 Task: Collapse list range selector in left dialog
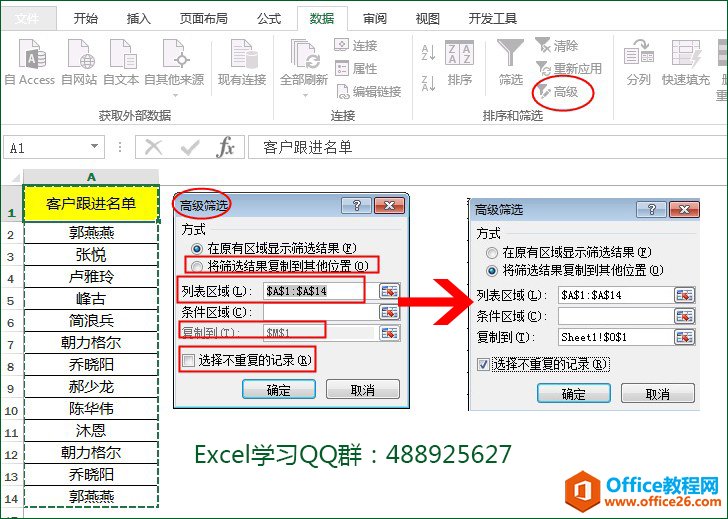point(389,291)
